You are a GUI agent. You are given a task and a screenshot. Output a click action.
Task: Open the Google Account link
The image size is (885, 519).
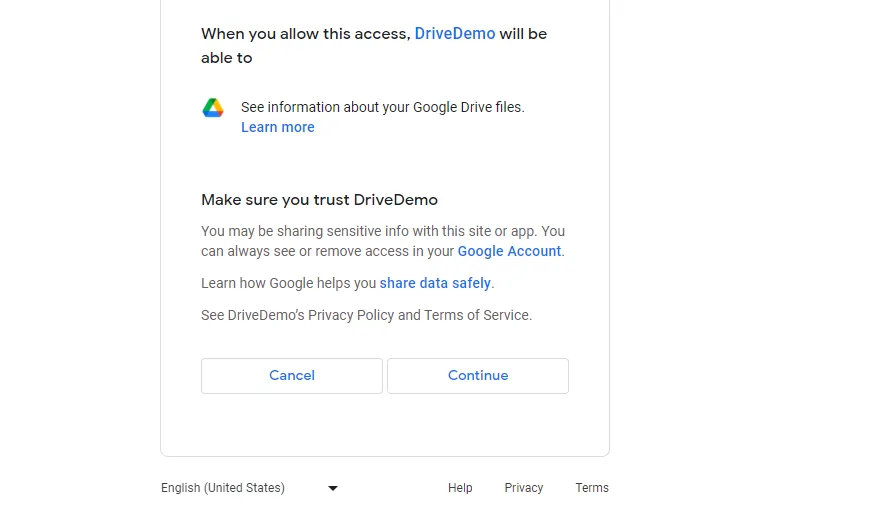tap(509, 251)
